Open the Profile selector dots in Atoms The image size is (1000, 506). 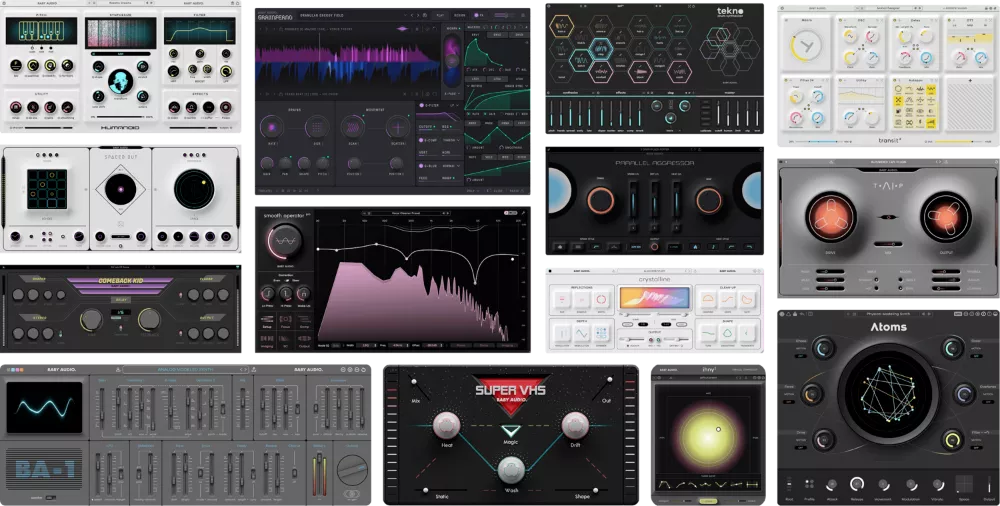(x=809, y=484)
